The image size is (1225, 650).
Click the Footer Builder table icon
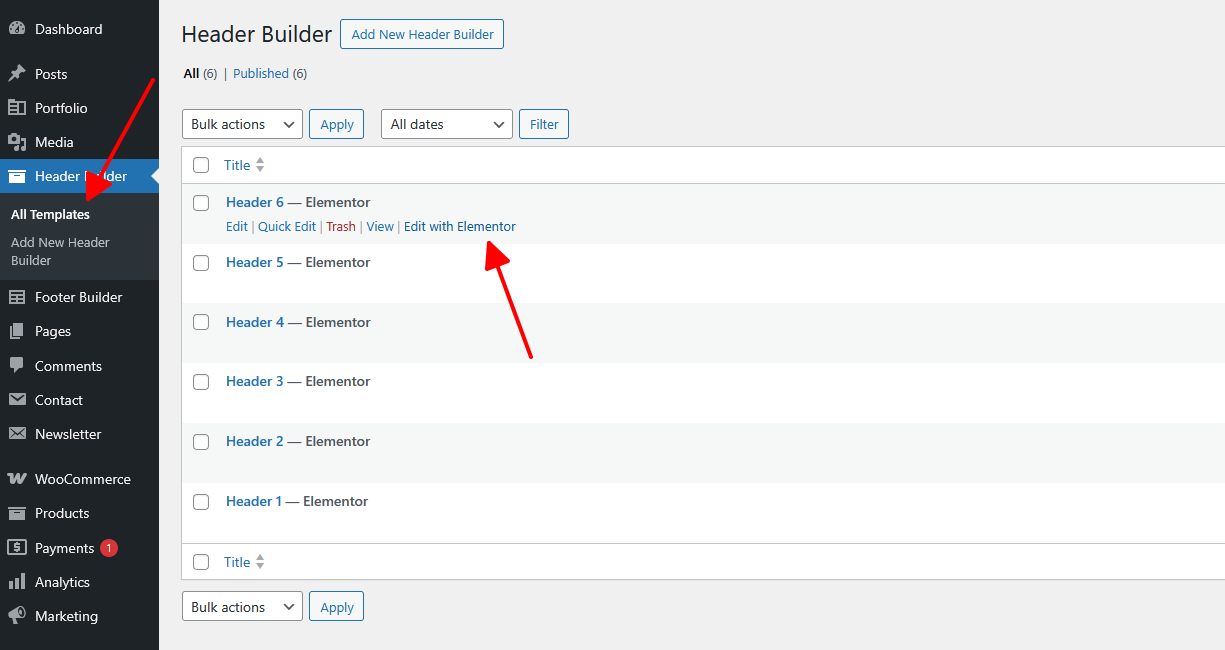(17, 297)
